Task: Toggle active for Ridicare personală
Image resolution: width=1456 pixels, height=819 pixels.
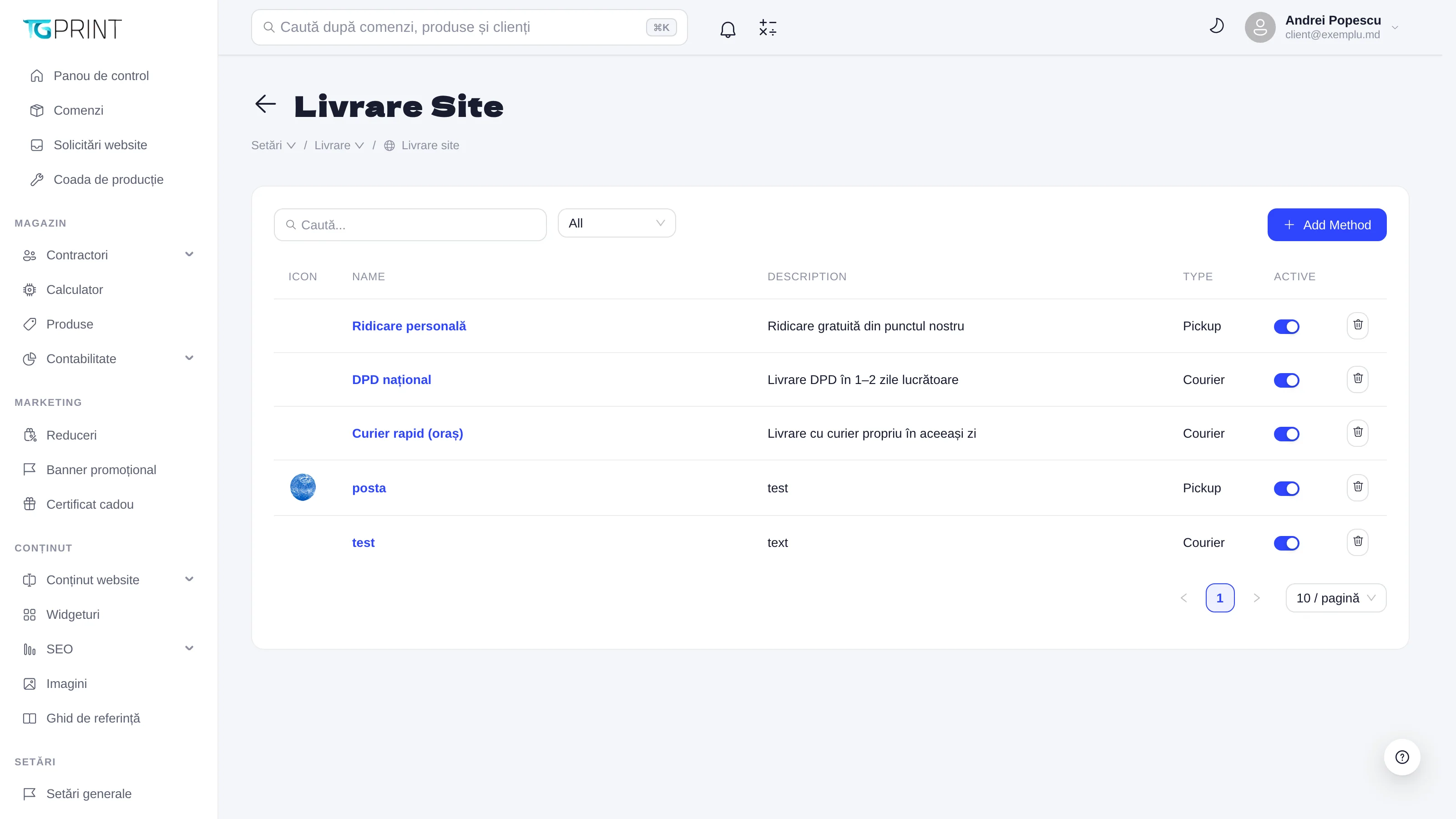Action: (x=1286, y=326)
